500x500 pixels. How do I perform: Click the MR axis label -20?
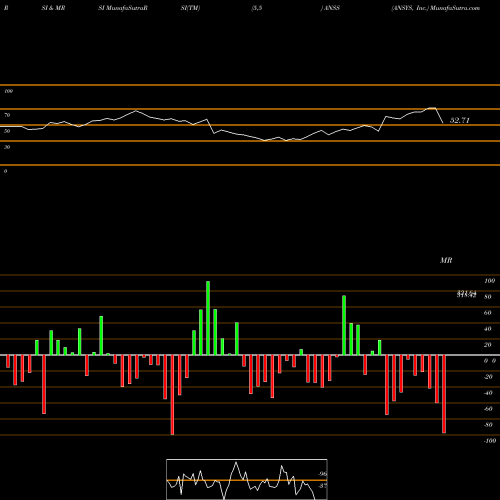[x=488, y=377]
